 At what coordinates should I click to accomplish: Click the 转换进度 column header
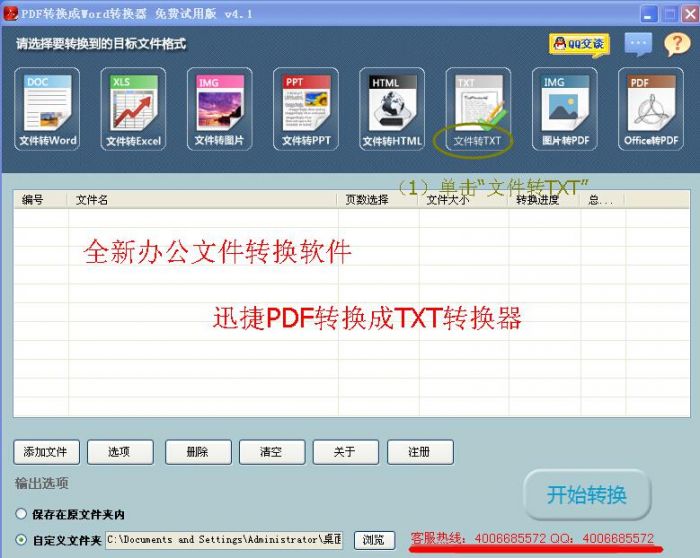click(x=544, y=200)
